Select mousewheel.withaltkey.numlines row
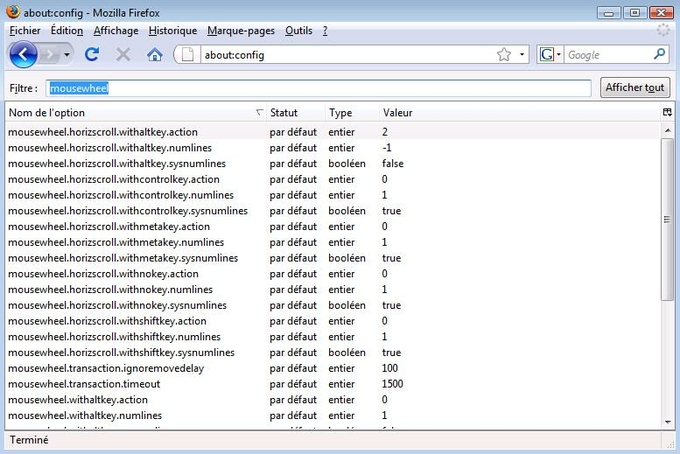 [x=333, y=415]
